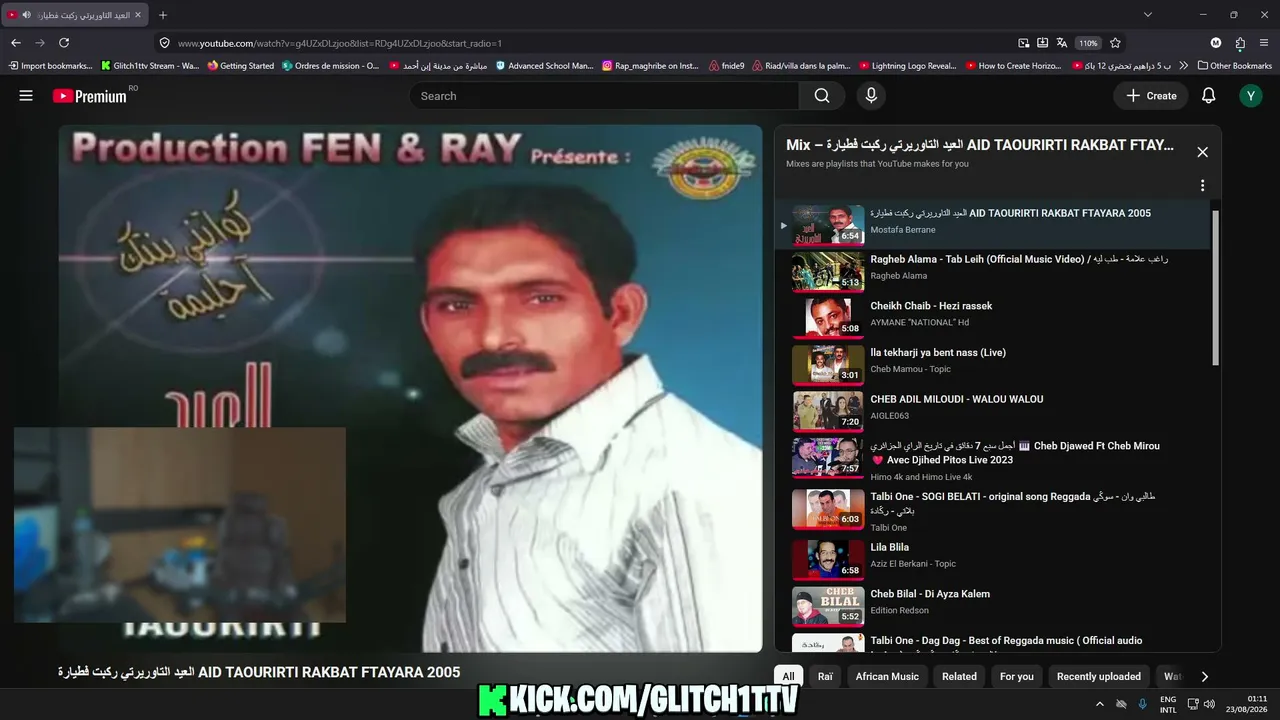Screen dimensions: 1280x720
Task: Open the browser profile M icon
Action: point(1216,43)
